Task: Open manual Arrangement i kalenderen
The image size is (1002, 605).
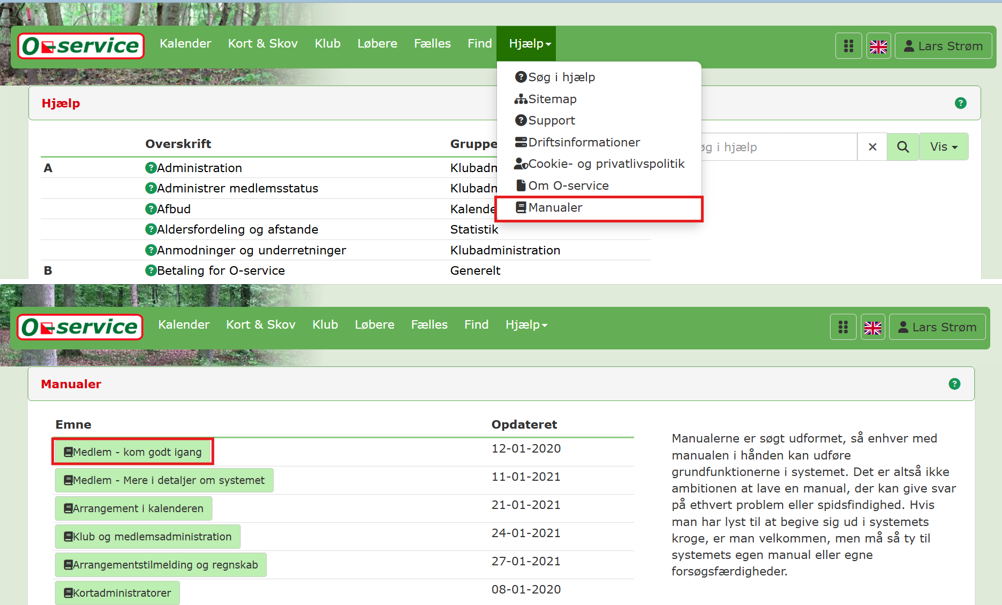Action: pos(134,508)
